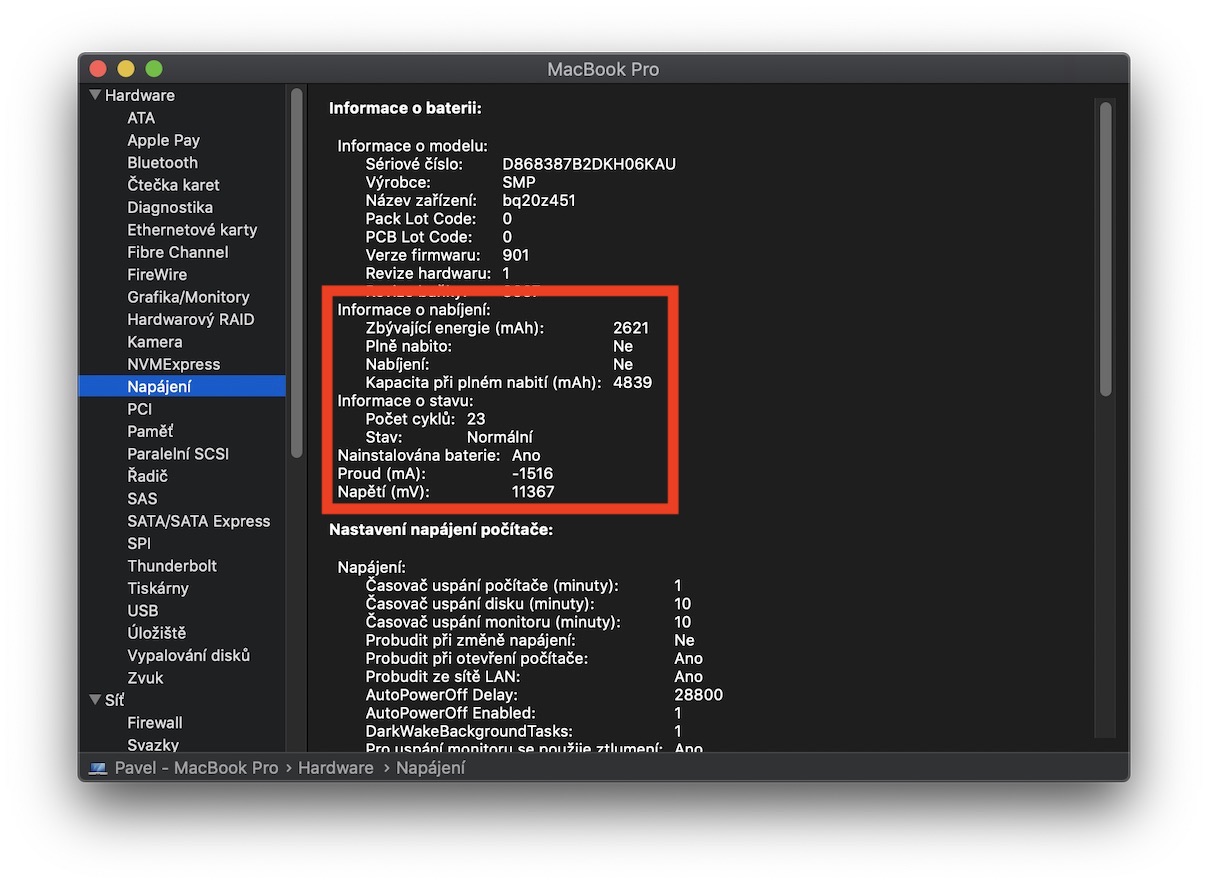Open Paměť in the sidebar
Screen dimensions: 1208x885
(x=150, y=431)
